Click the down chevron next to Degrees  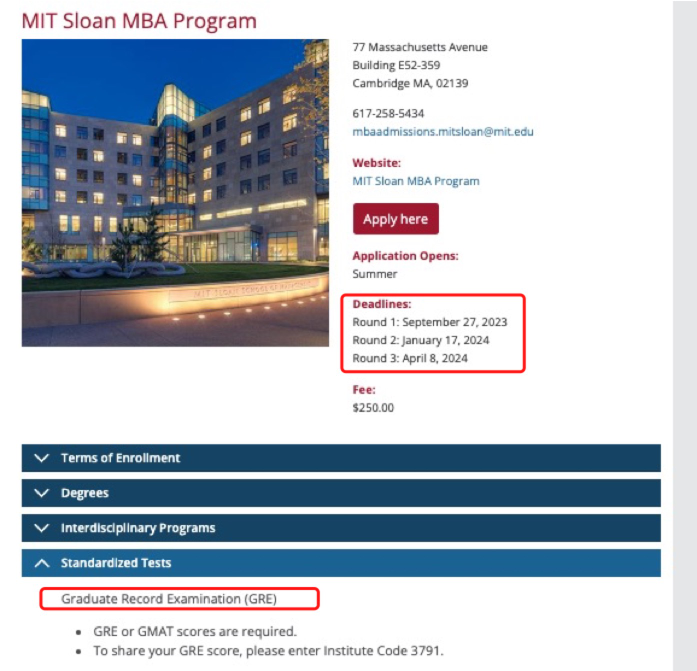pyautogui.click(x=41, y=493)
